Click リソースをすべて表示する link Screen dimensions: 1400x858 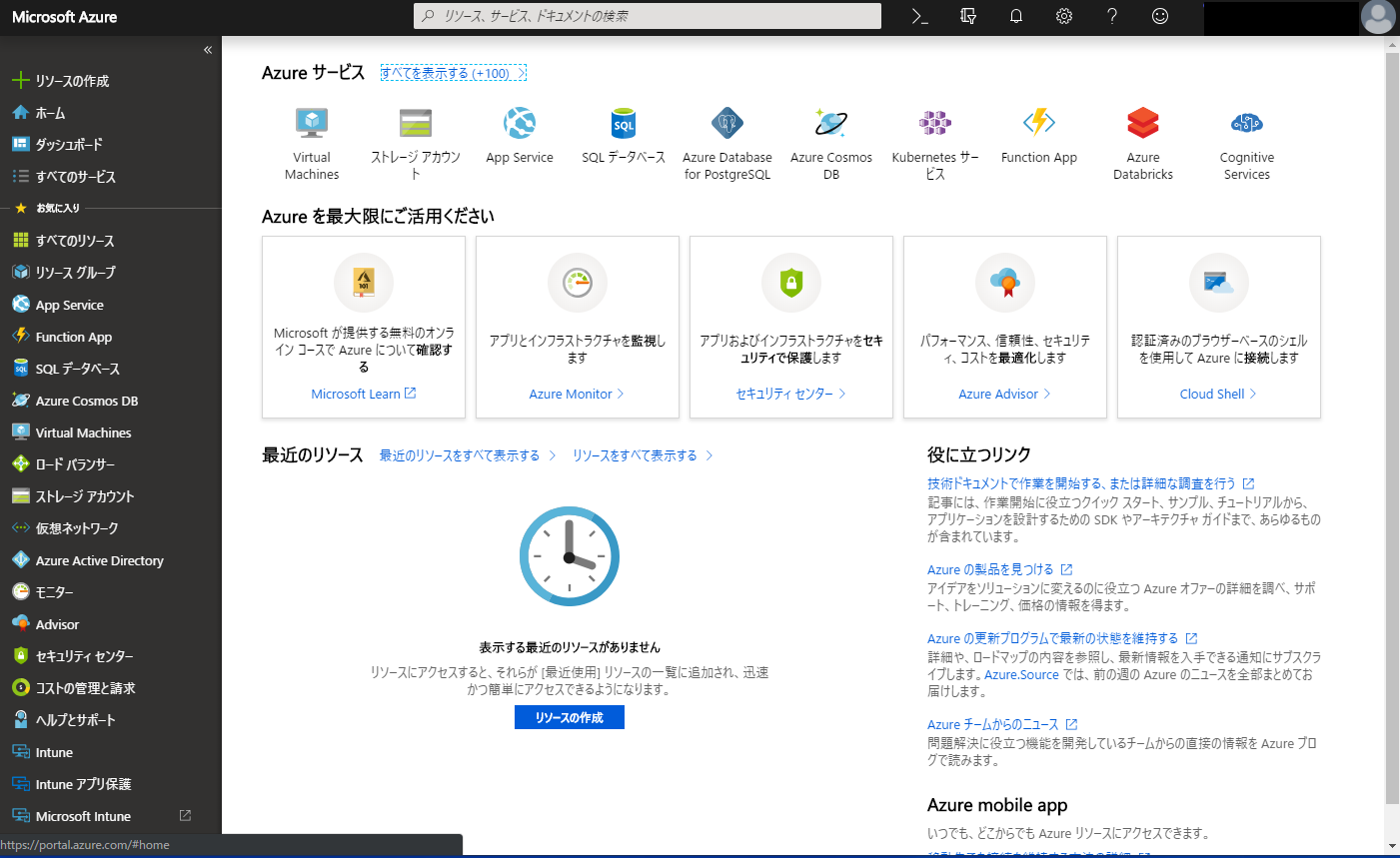pyautogui.click(x=643, y=455)
